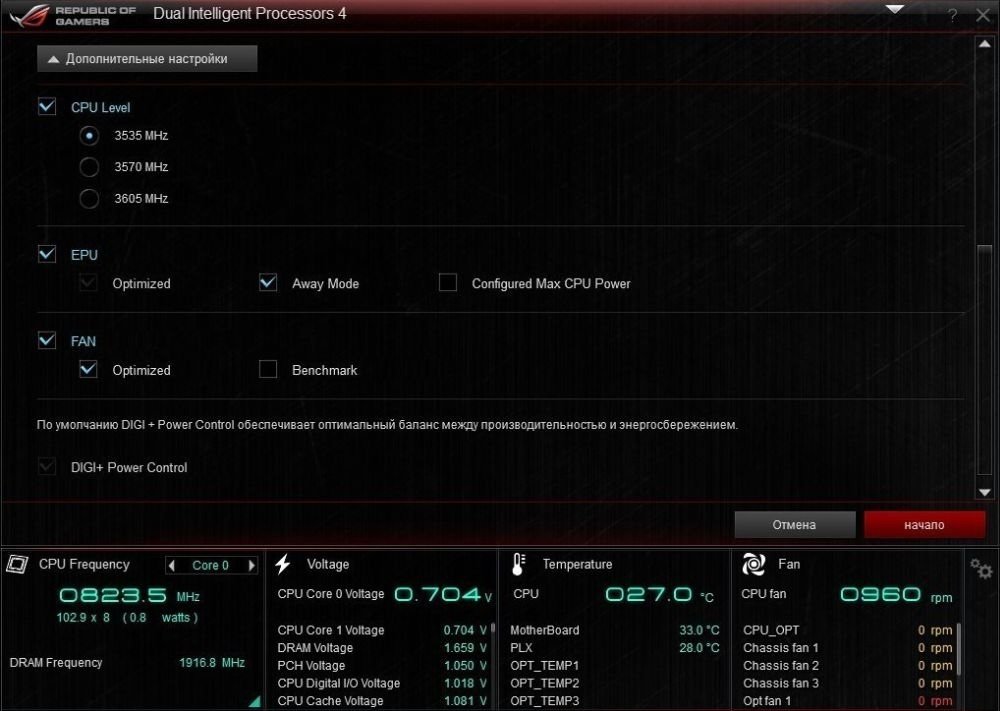Click the PCH Voltage row
Screen dimensions: 1000x711
382,665
